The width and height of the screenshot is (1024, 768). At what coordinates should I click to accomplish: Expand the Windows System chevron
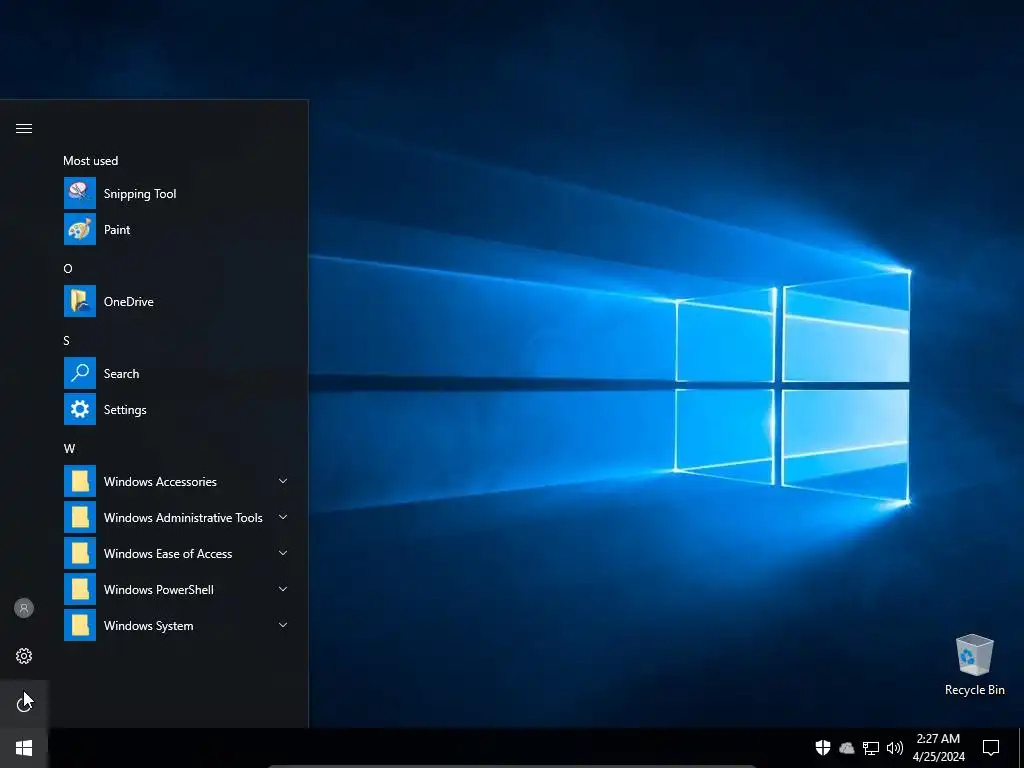tap(283, 625)
